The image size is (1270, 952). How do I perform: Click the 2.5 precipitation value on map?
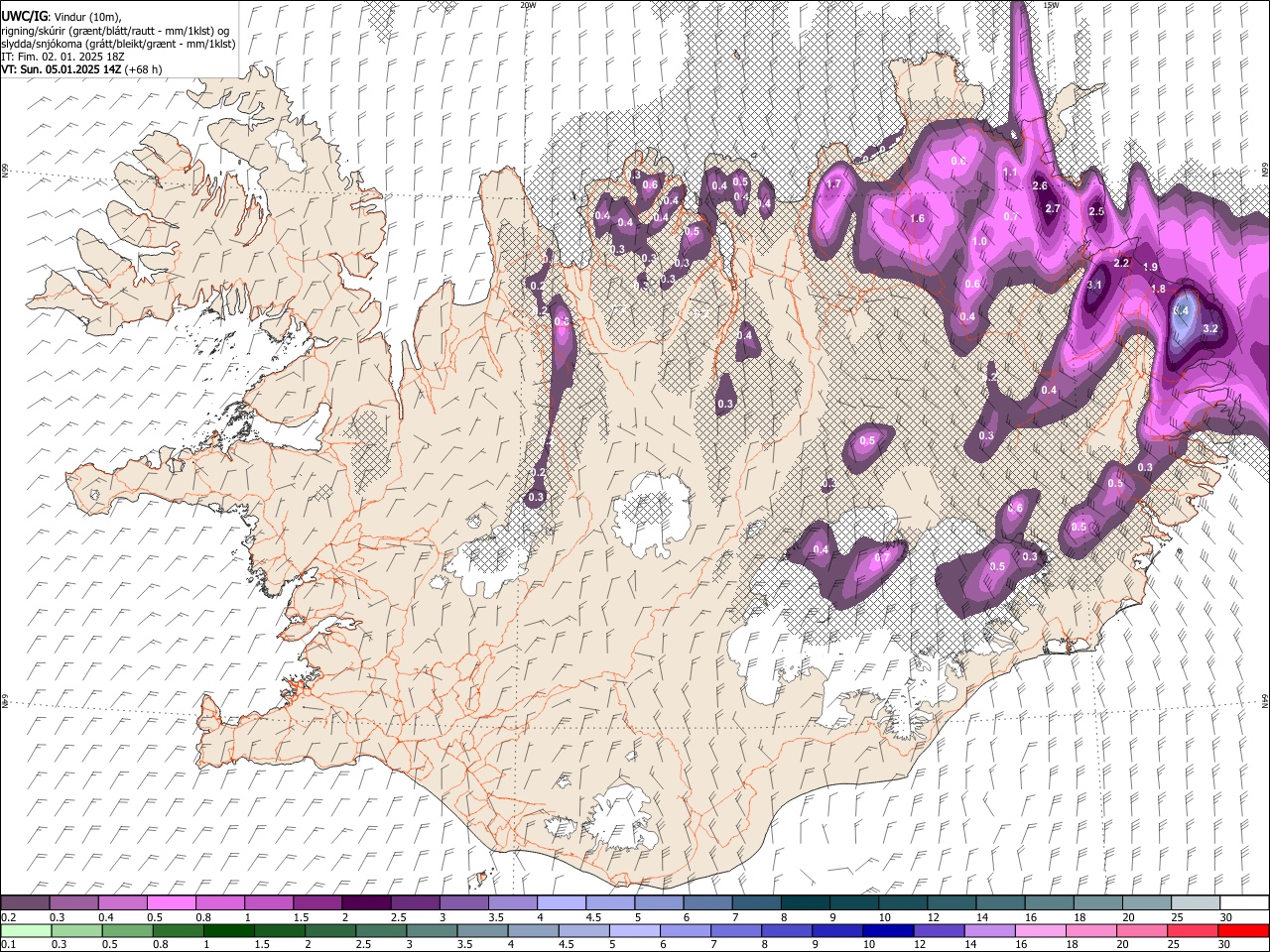1096,211
